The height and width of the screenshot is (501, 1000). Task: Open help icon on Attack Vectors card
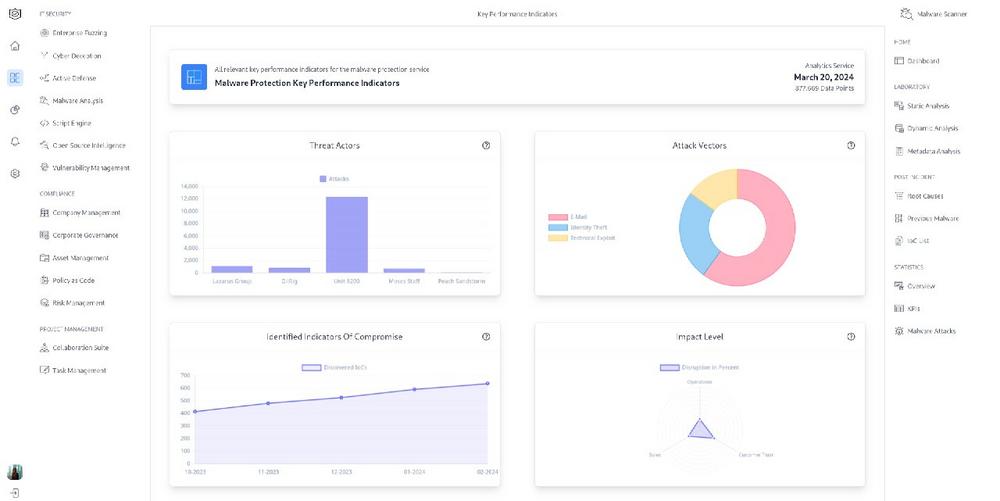point(851,146)
